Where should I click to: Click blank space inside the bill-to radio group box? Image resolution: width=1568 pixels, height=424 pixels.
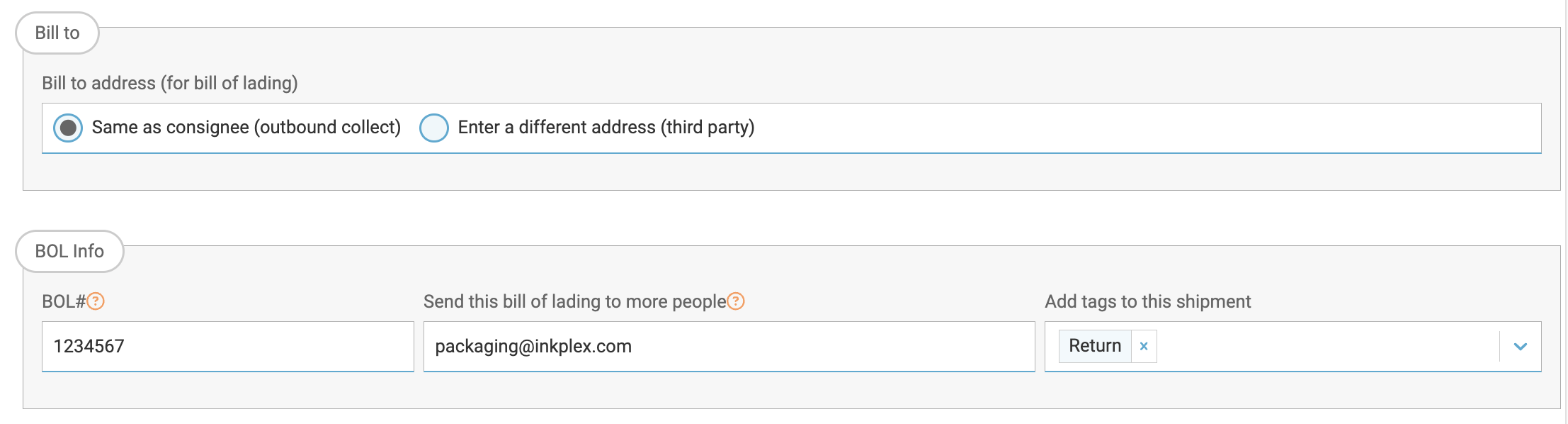[x=1133, y=128]
